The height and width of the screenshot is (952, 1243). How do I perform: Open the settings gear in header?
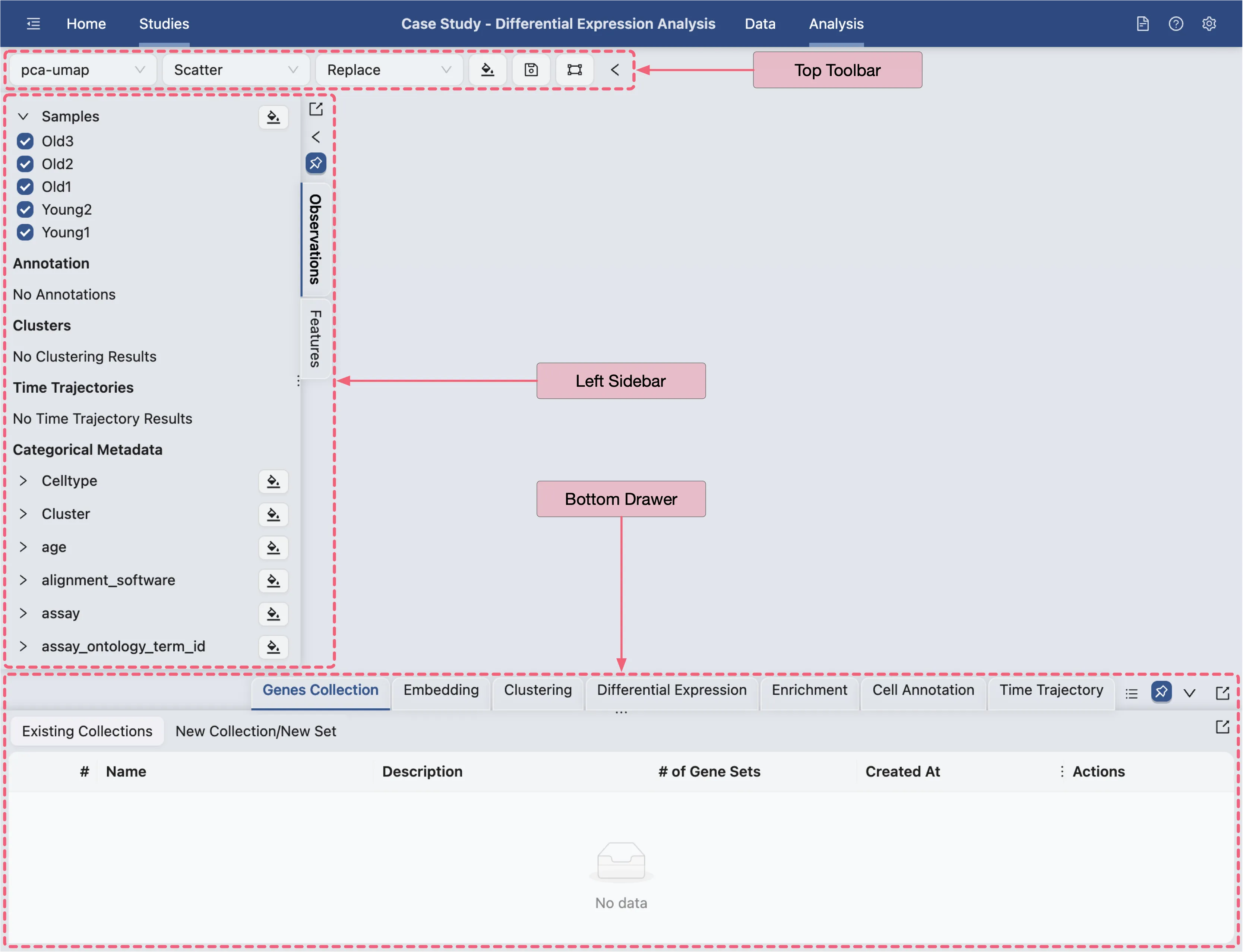[x=1209, y=24]
